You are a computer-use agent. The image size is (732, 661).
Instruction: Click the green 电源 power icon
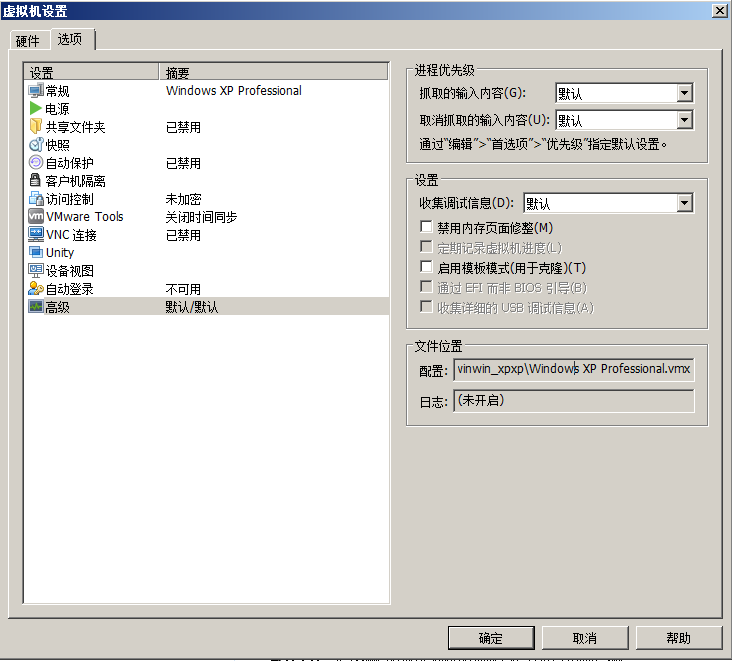(x=35, y=109)
